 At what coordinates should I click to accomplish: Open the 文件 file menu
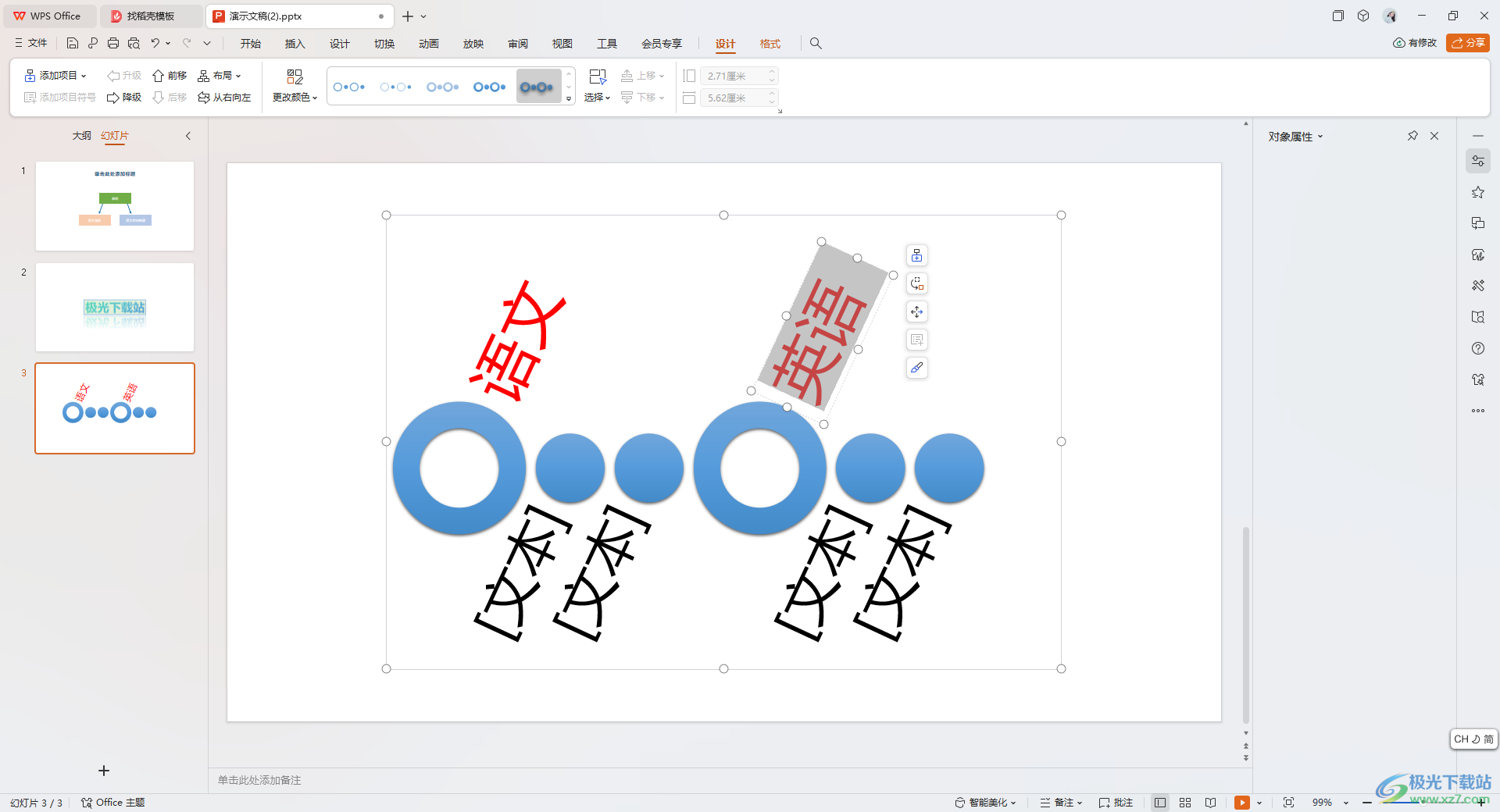[x=31, y=43]
